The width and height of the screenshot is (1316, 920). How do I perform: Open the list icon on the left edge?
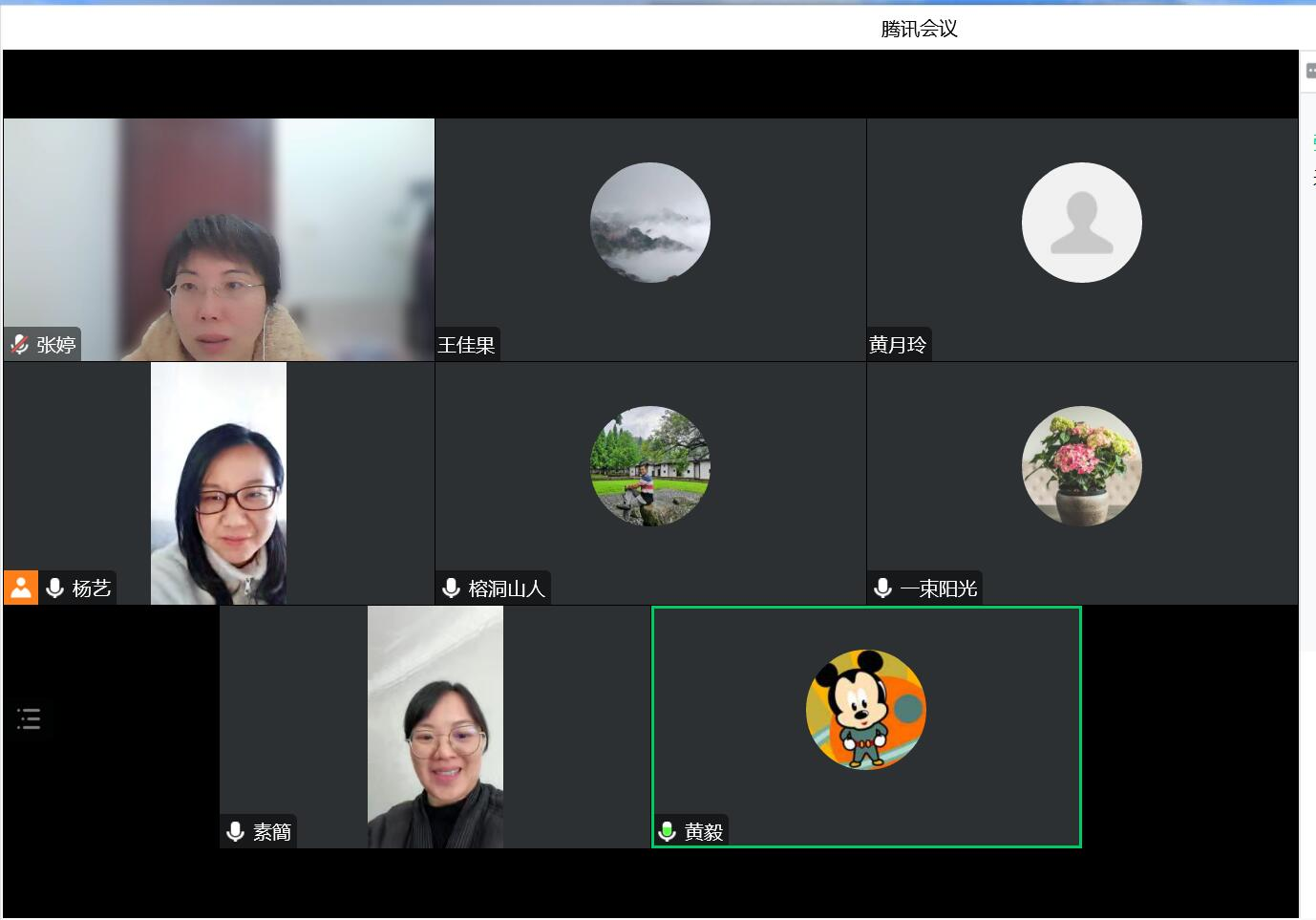[x=29, y=719]
